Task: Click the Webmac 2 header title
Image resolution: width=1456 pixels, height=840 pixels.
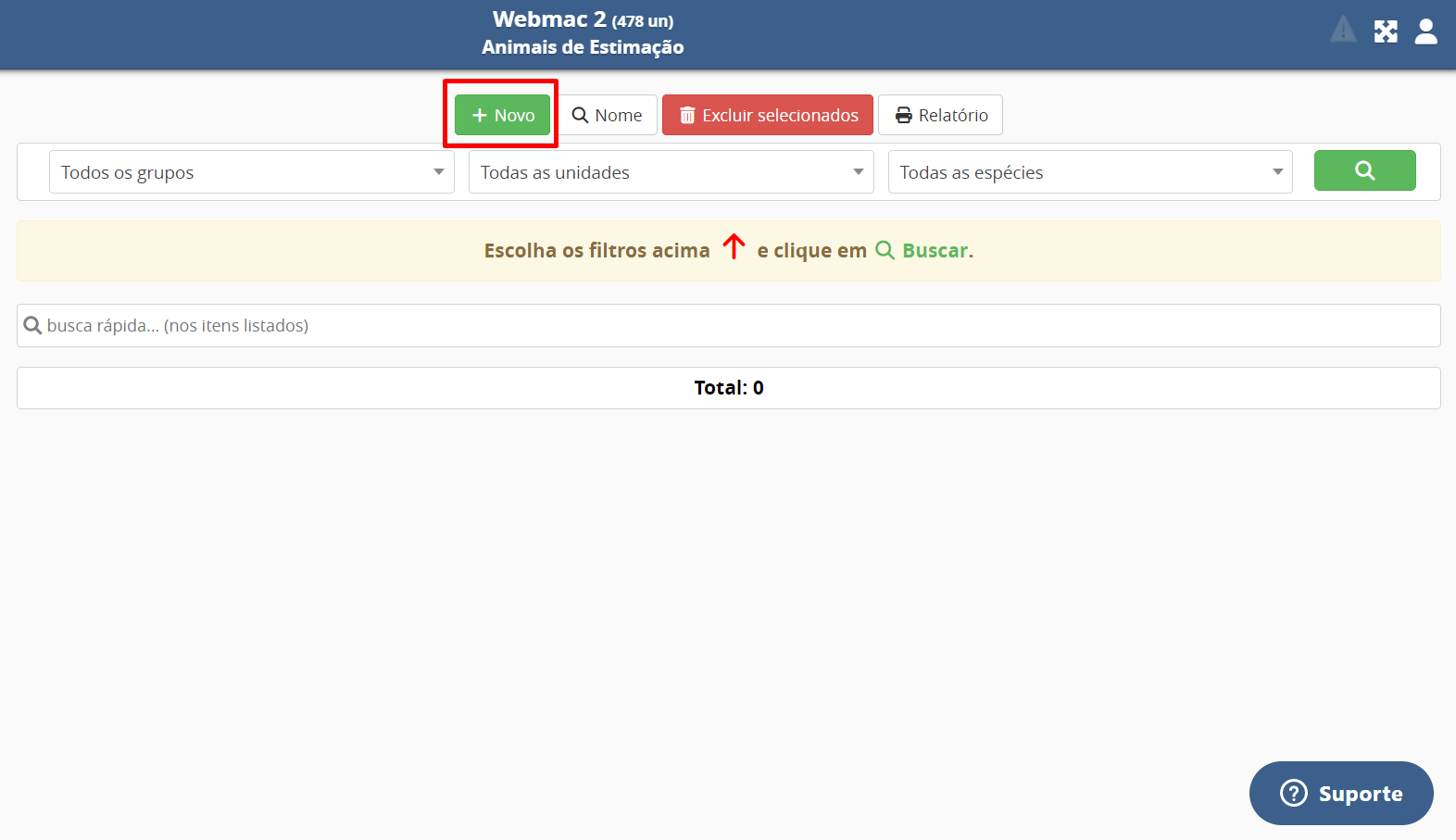Action: (548, 19)
